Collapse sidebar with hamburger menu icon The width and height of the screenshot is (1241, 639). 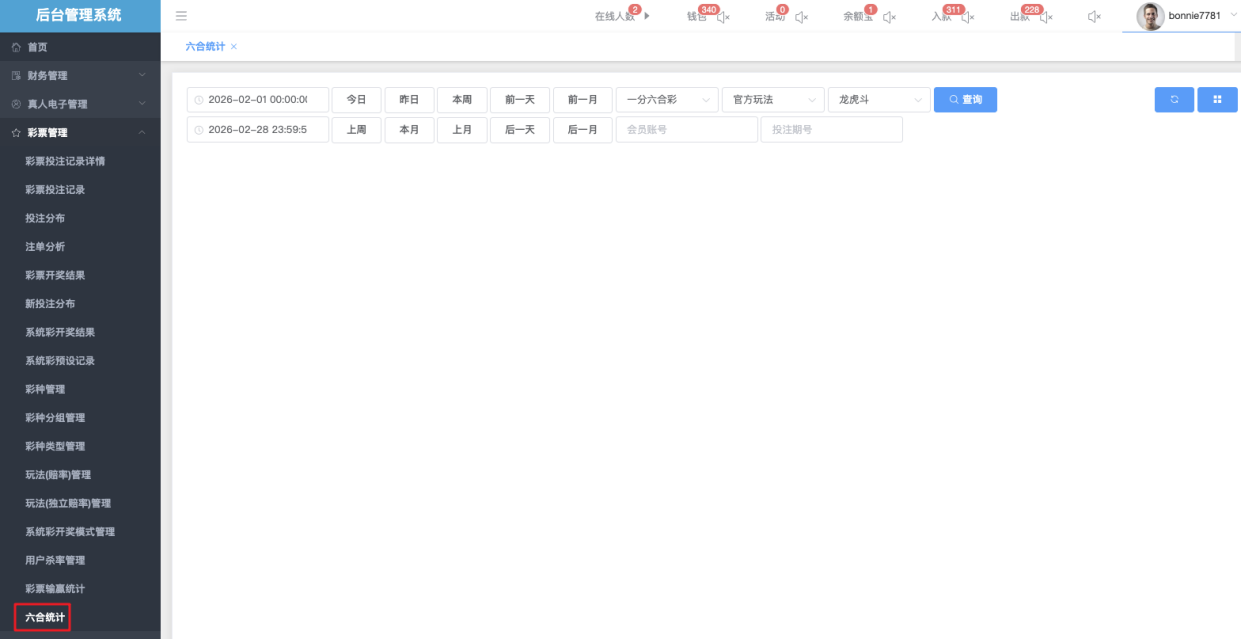(181, 16)
